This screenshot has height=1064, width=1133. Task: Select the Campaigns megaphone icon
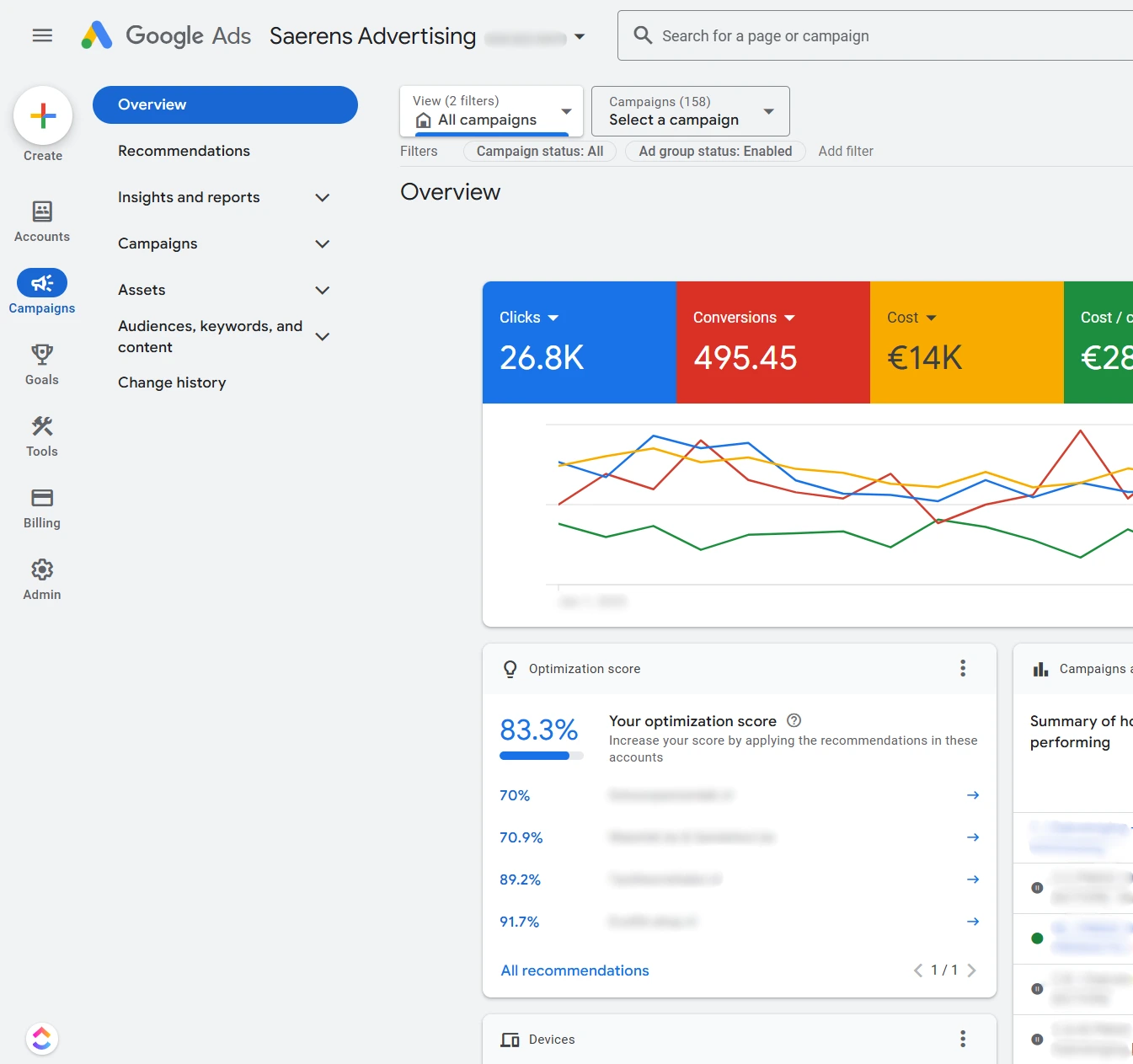point(42,283)
